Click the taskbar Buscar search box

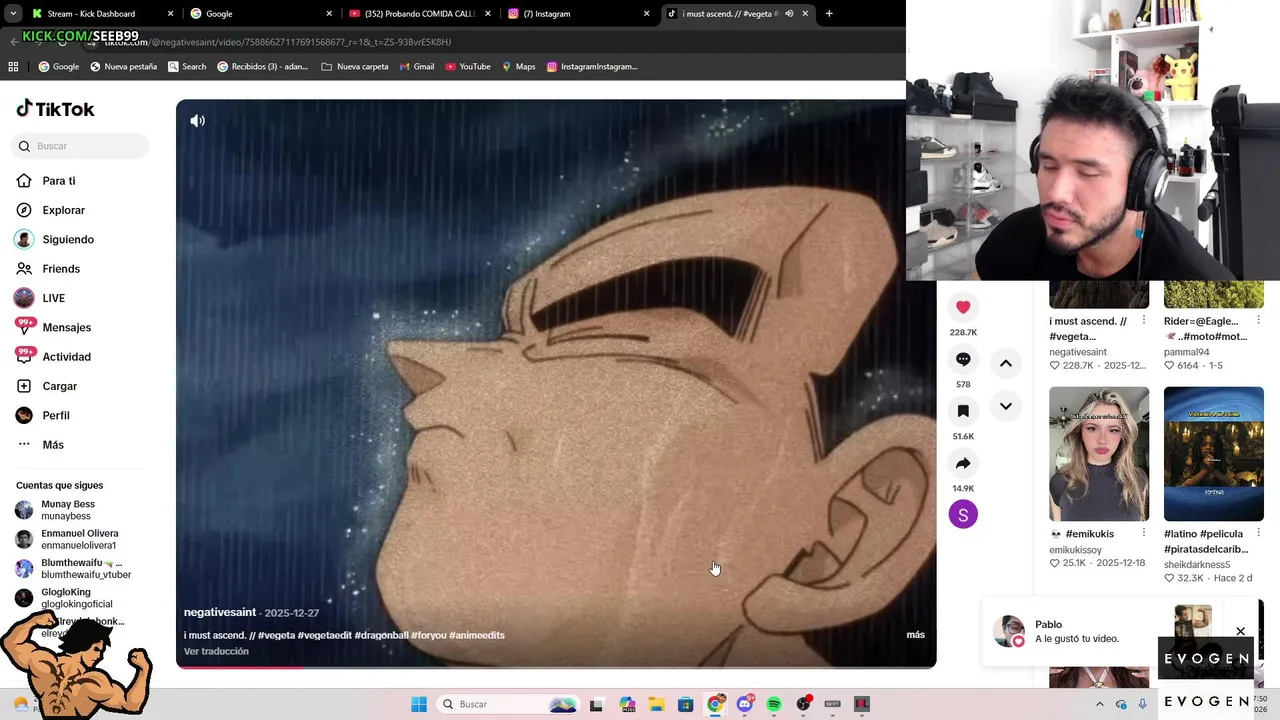click(507, 704)
